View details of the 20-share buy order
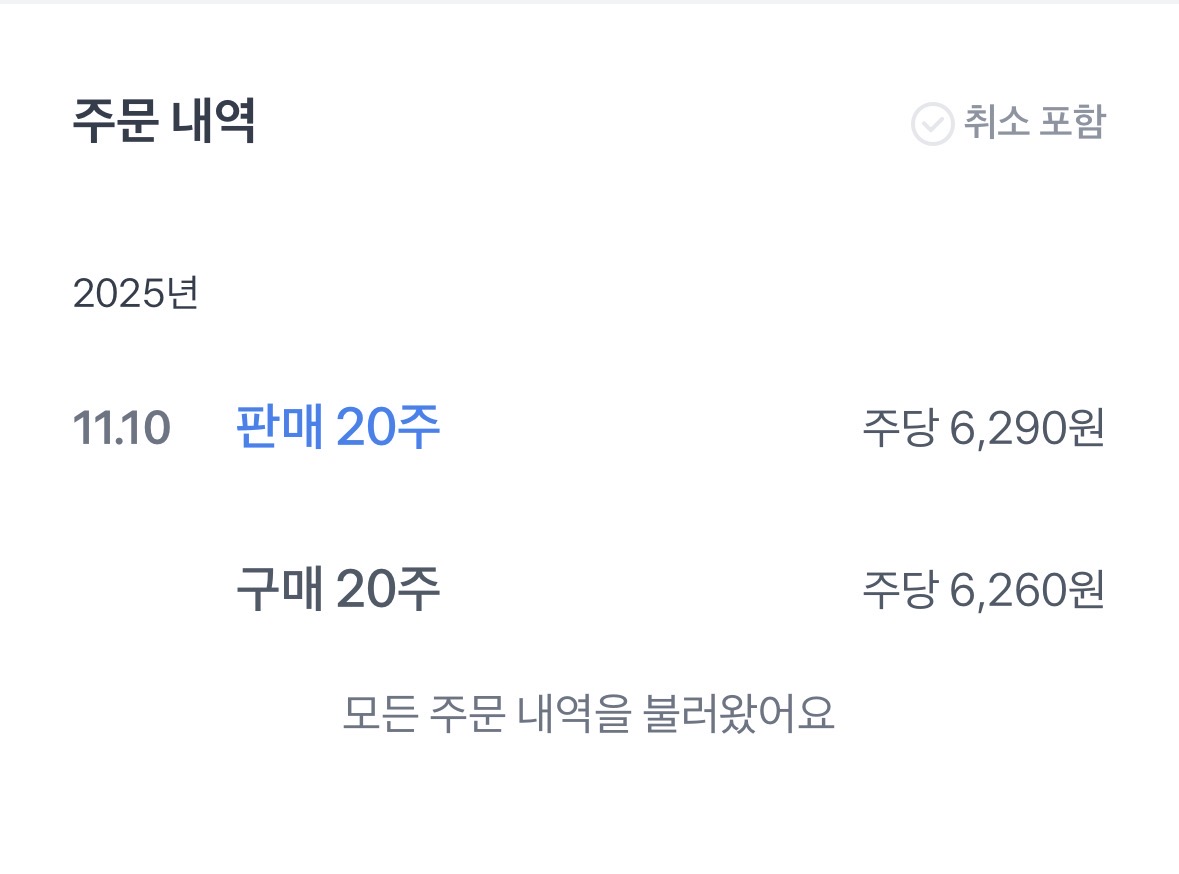Screen dimensions: 1179x874 pyautogui.click(x=338, y=590)
